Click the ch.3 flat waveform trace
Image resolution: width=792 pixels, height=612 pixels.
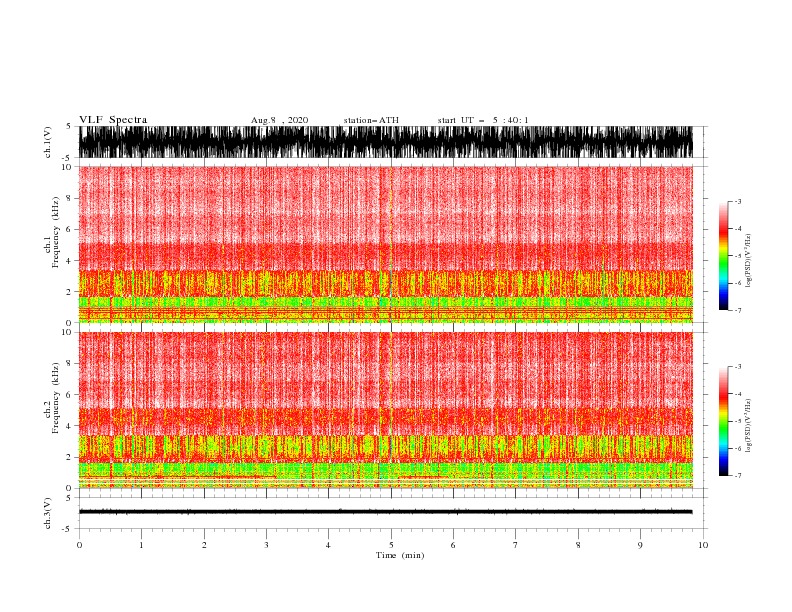[x=386, y=512]
